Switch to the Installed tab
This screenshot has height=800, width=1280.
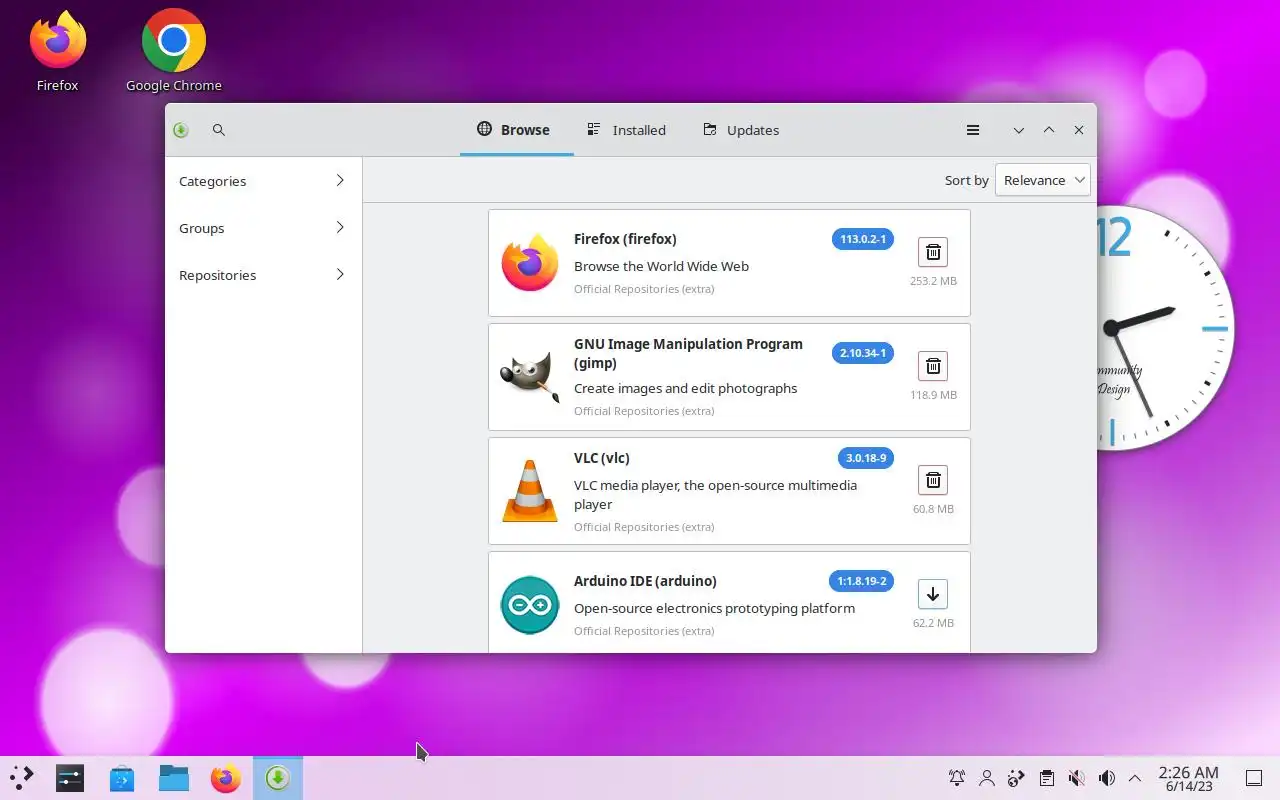(628, 130)
